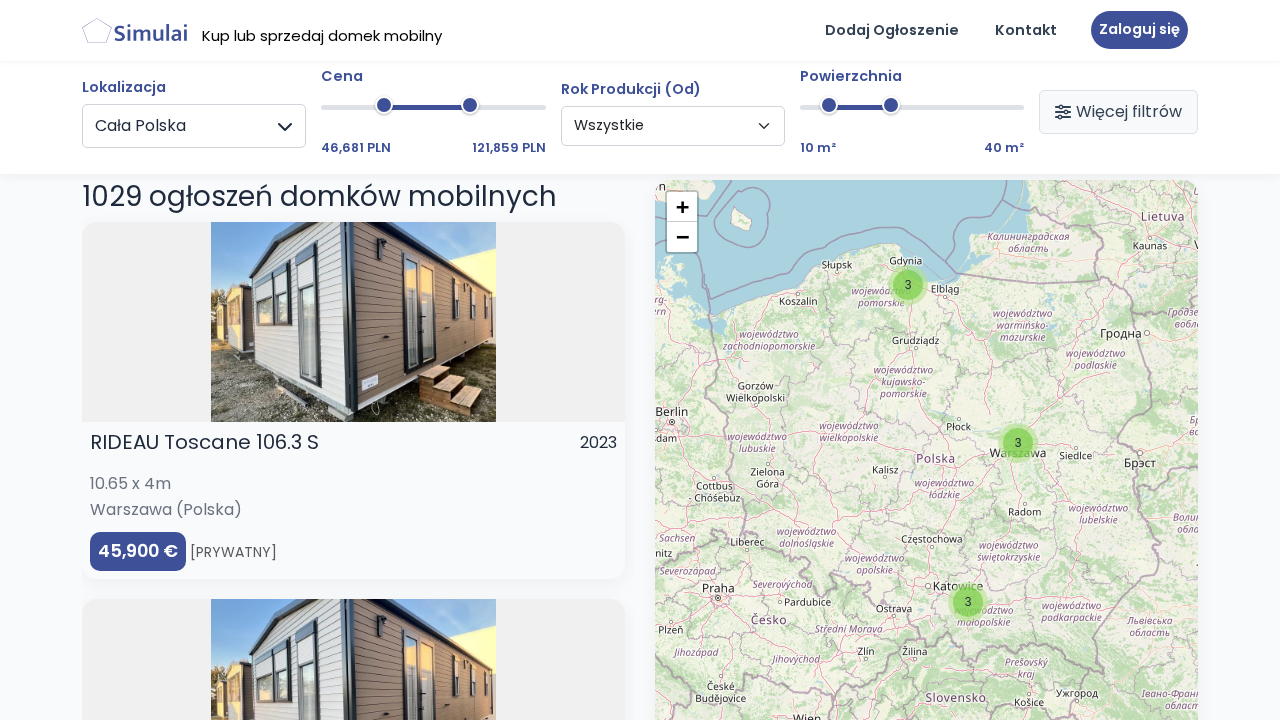The image size is (1280, 720).
Task: Go to the Kontakt page
Action: pos(1025,30)
